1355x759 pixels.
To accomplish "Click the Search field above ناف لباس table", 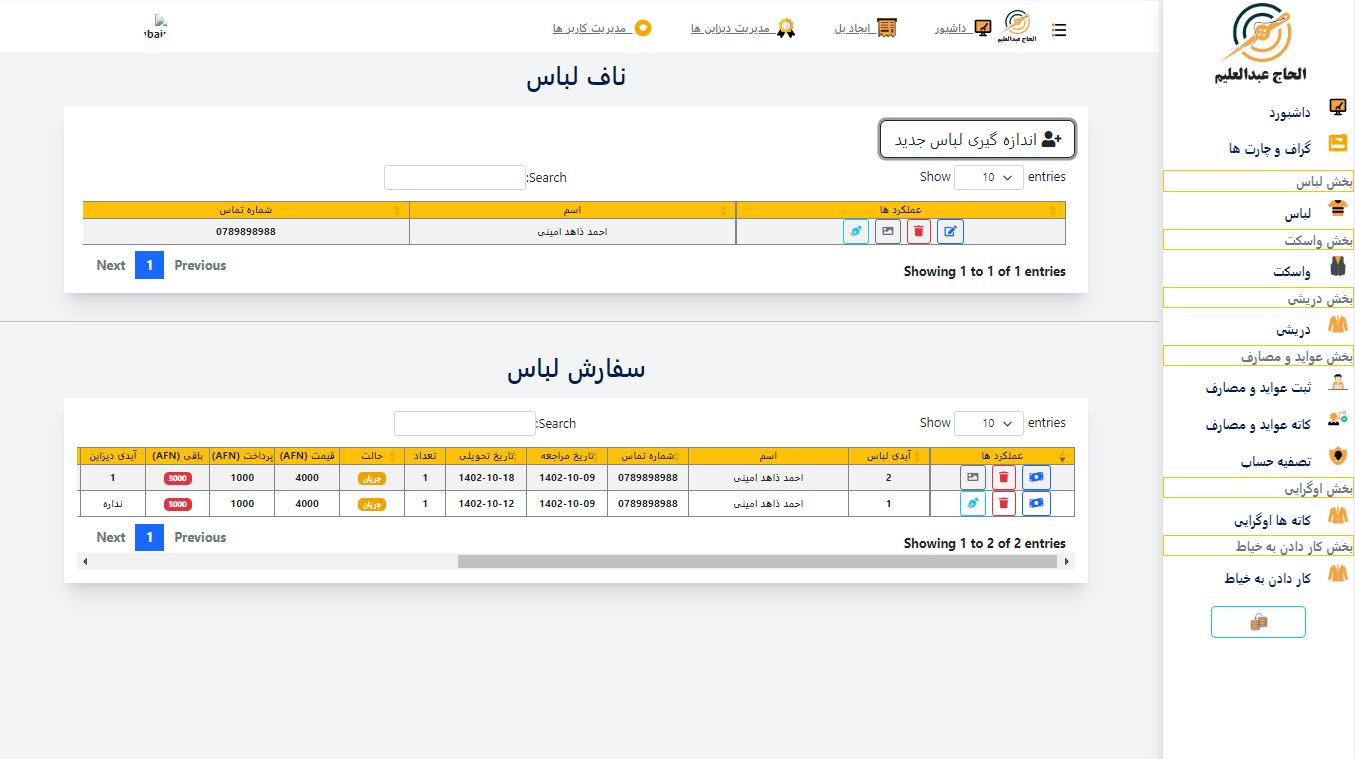I will coord(454,177).
